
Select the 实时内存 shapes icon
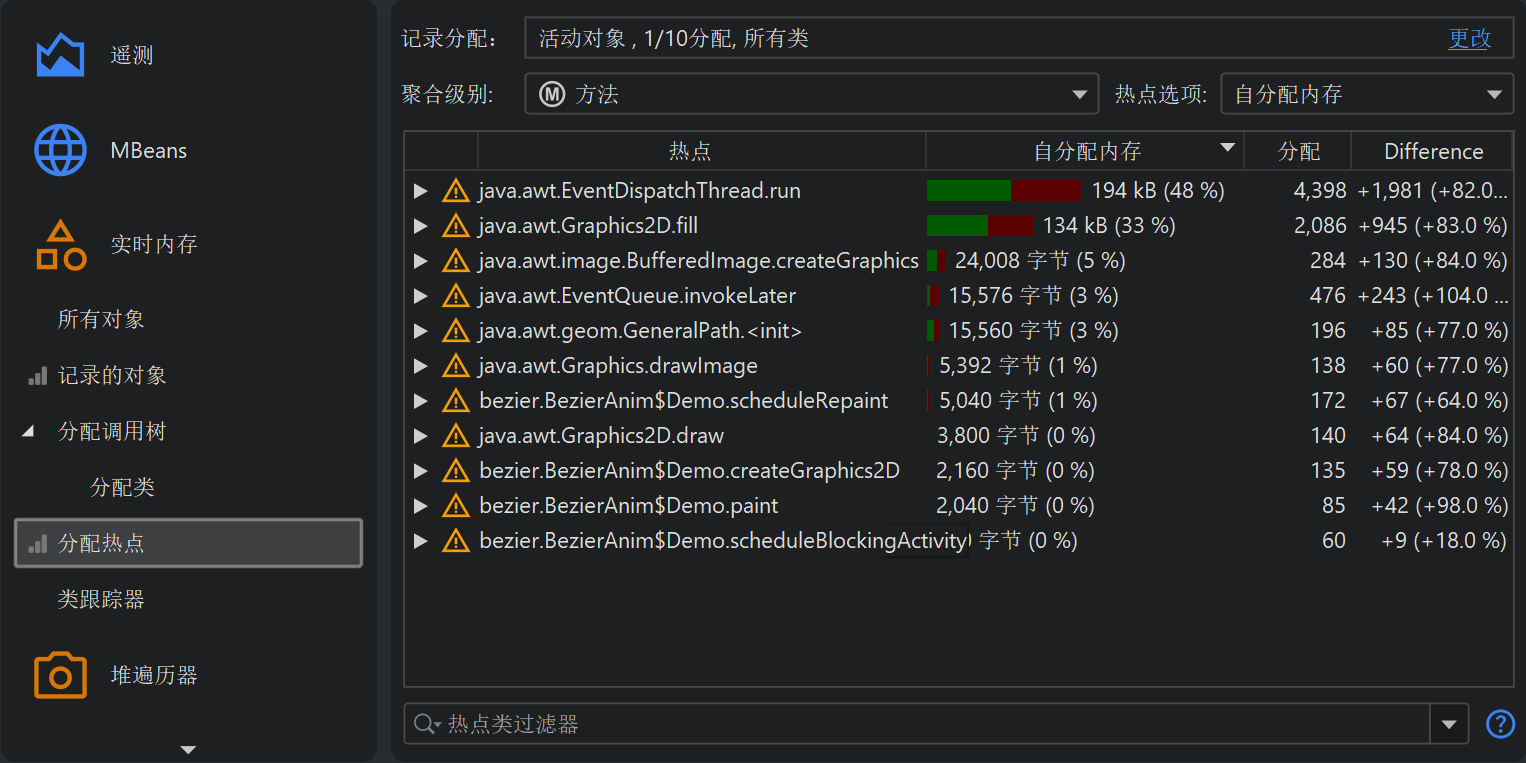60,245
